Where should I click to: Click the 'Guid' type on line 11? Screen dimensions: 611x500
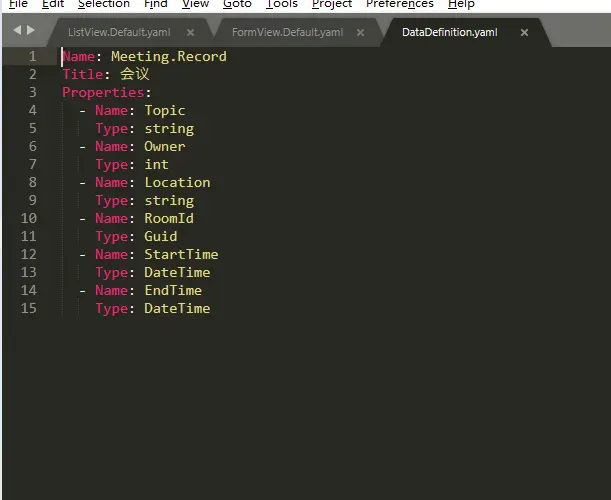[x=161, y=236]
